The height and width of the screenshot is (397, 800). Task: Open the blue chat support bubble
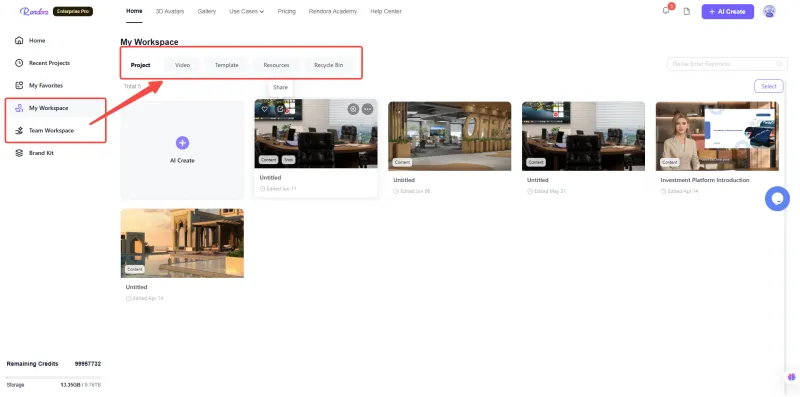pyautogui.click(x=777, y=199)
